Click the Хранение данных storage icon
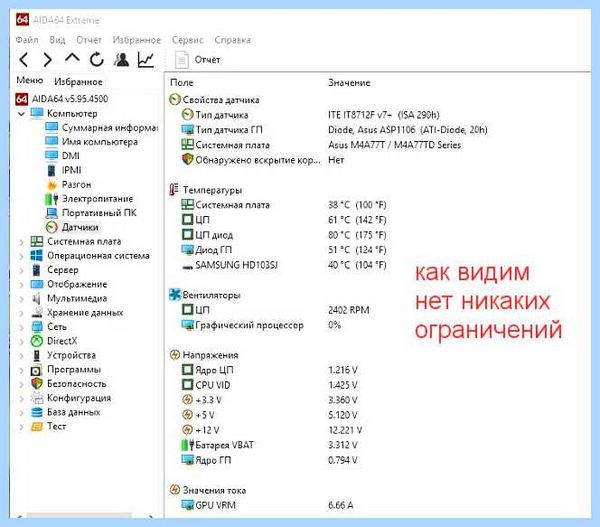The image size is (600, 527). [x=37, y=313]
